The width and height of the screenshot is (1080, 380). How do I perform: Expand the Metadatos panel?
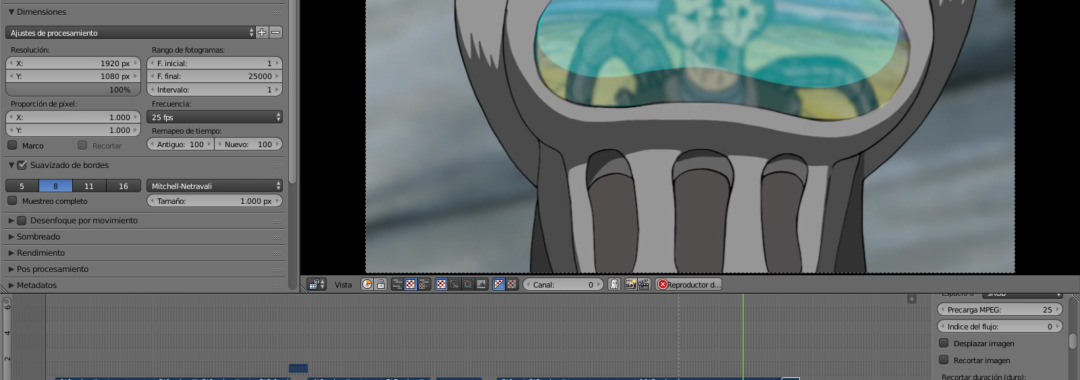(12, 285)
